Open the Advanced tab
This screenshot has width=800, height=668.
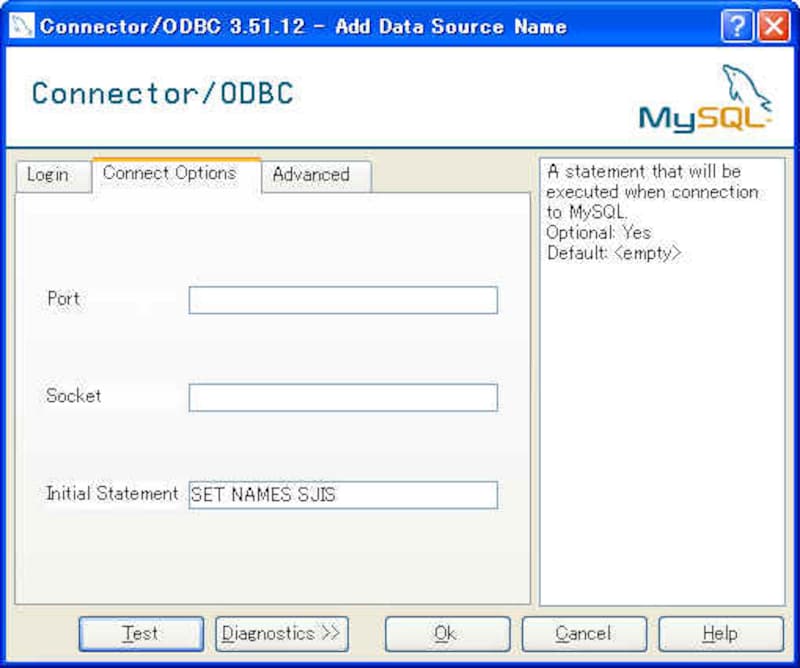(x=311, y=175)
